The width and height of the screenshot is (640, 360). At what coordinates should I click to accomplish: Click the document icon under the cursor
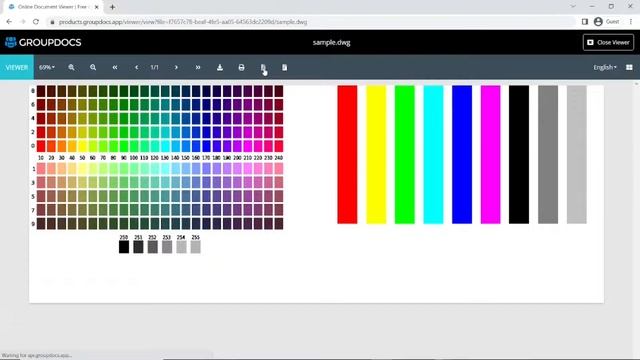tap(263, 67)
